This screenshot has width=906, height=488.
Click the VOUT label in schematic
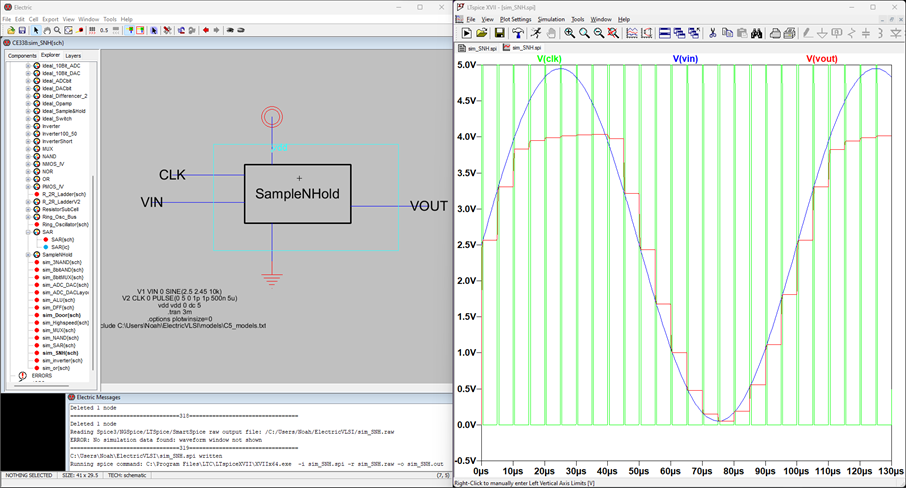[429, 206]
